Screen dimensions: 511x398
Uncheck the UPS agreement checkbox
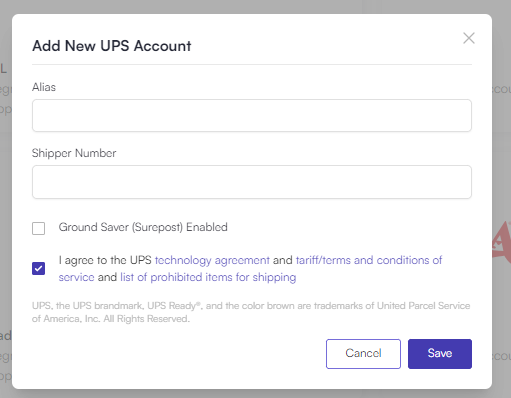39,268
